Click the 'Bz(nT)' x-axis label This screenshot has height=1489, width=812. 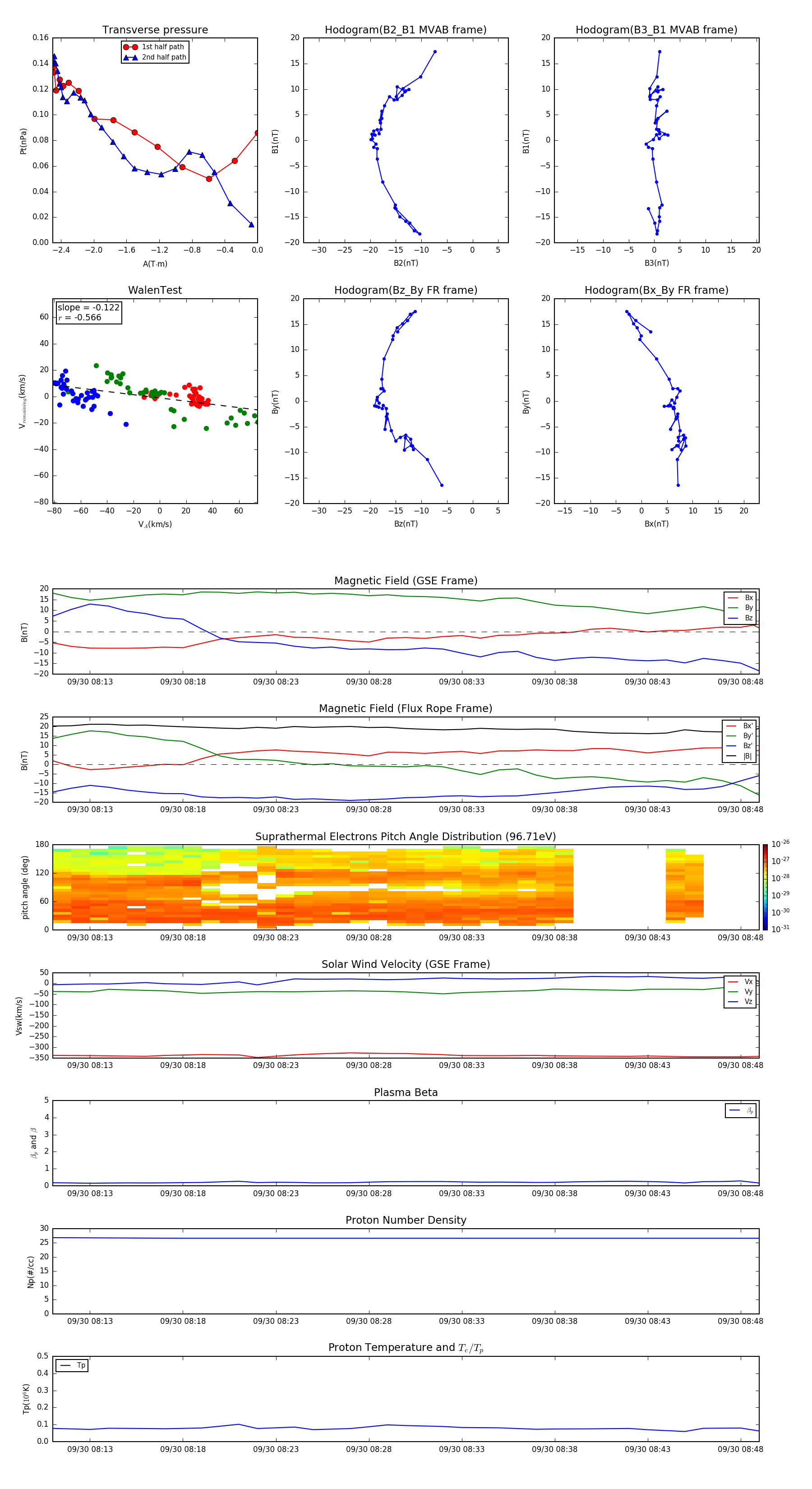[406, 524]
